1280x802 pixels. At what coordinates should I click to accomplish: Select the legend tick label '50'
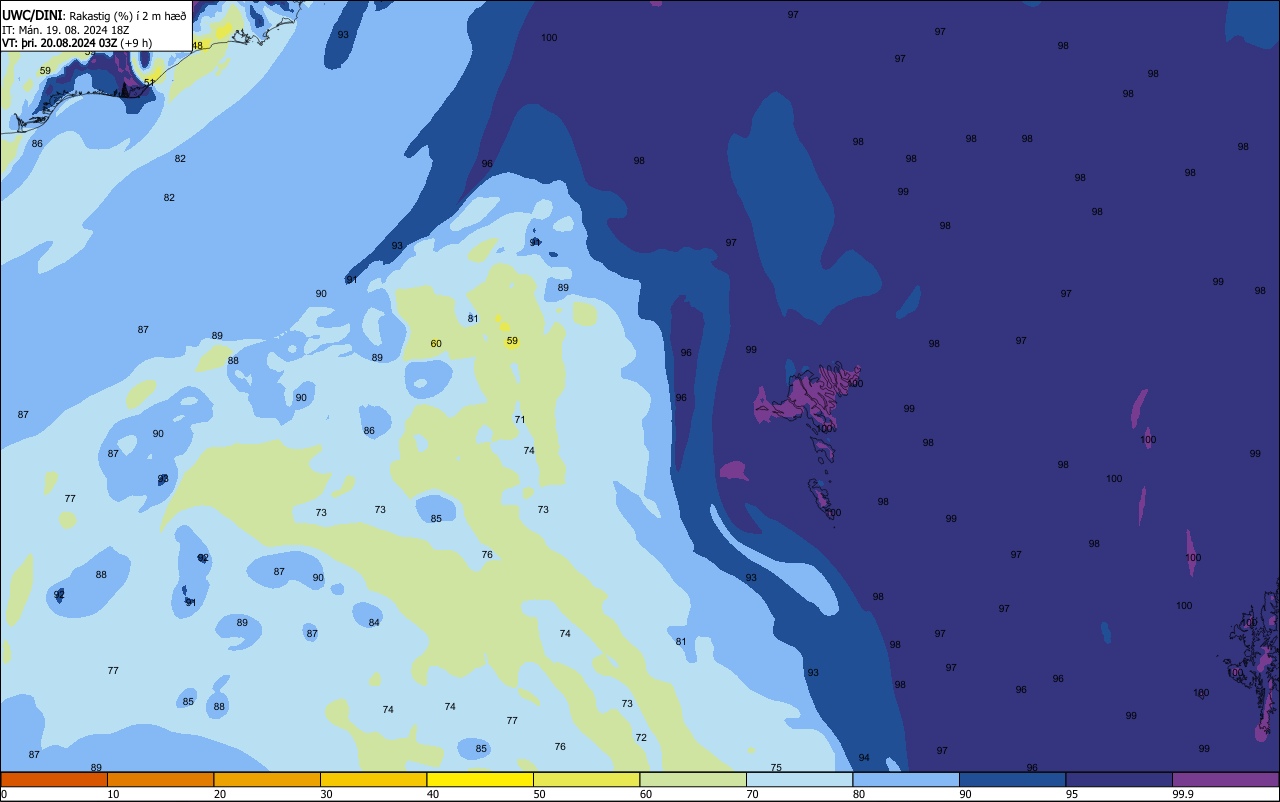539,794
